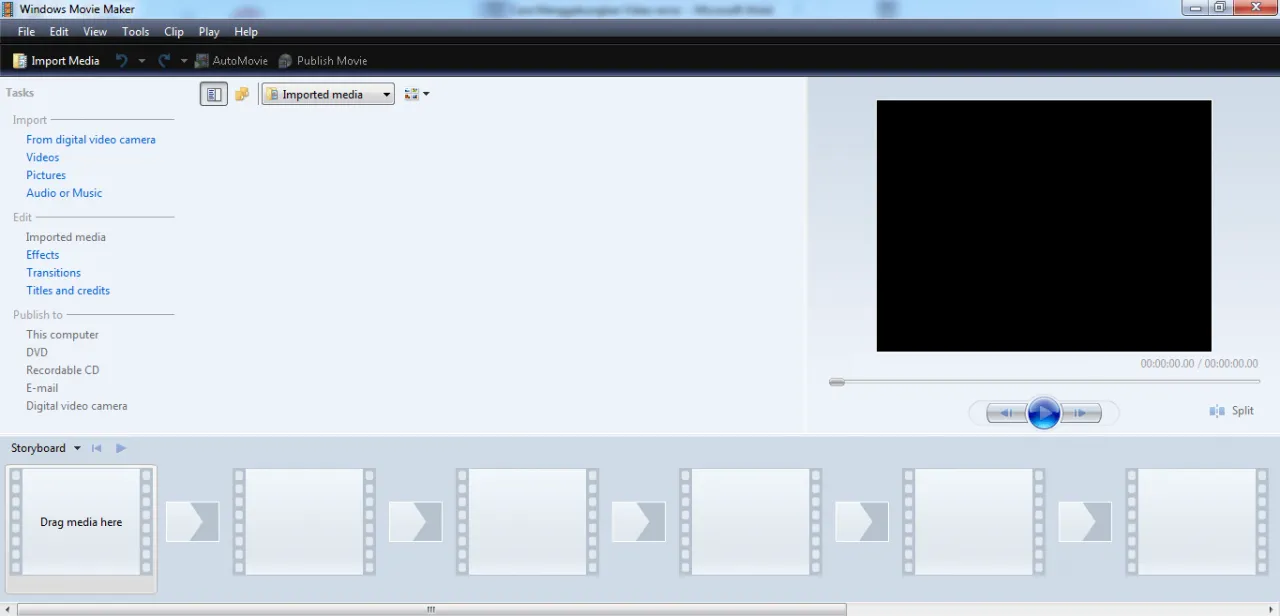Click the Play Storyboard icon
Image resolution: width=1280 pixels, height=616 pixels.
pyautogui.click(x=121, y=449)
